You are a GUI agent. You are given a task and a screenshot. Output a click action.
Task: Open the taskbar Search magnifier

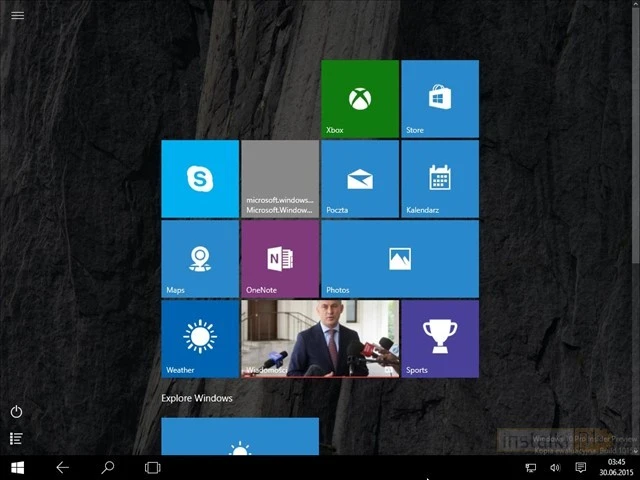click(108, 467)
